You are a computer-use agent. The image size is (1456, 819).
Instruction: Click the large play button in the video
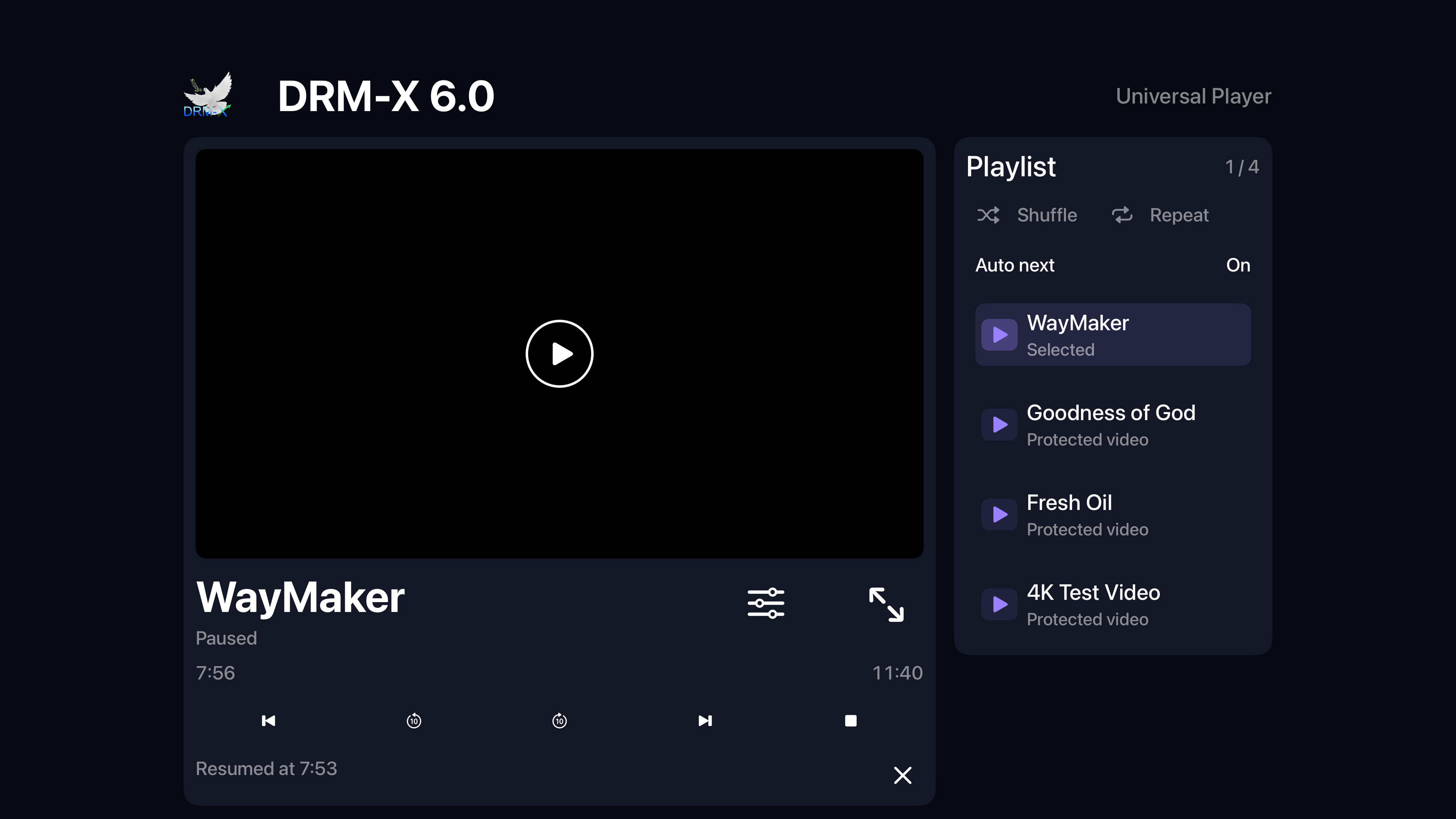point(559,354)
